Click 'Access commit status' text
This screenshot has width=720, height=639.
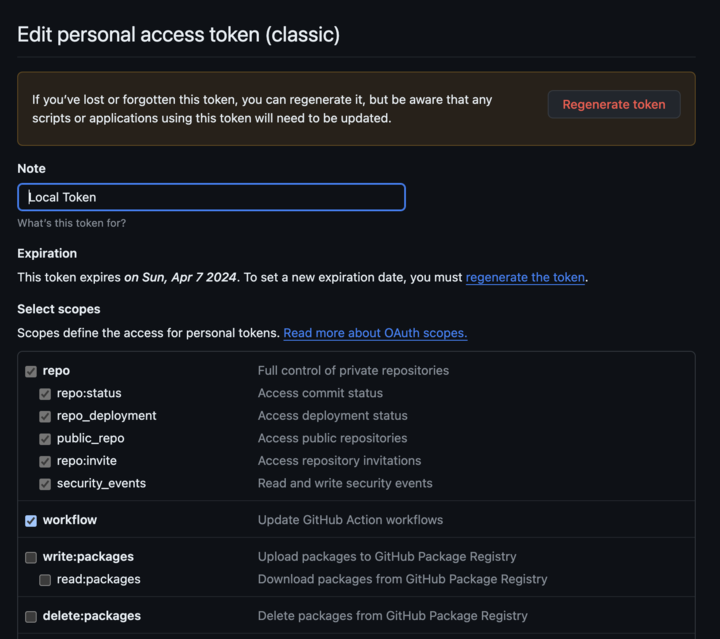320,393
